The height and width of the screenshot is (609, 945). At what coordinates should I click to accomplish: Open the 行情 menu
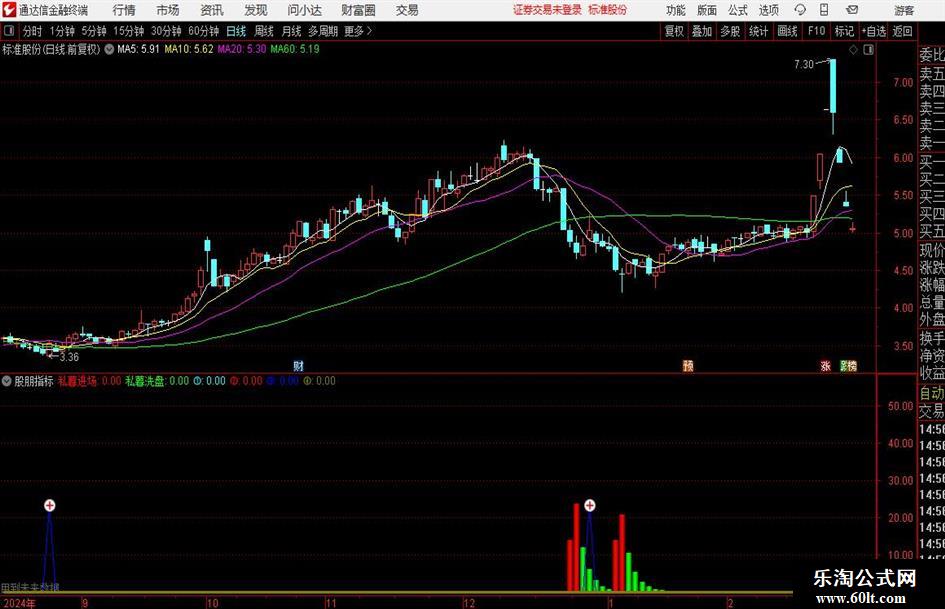pyautogui.click(x=124, y=10)
